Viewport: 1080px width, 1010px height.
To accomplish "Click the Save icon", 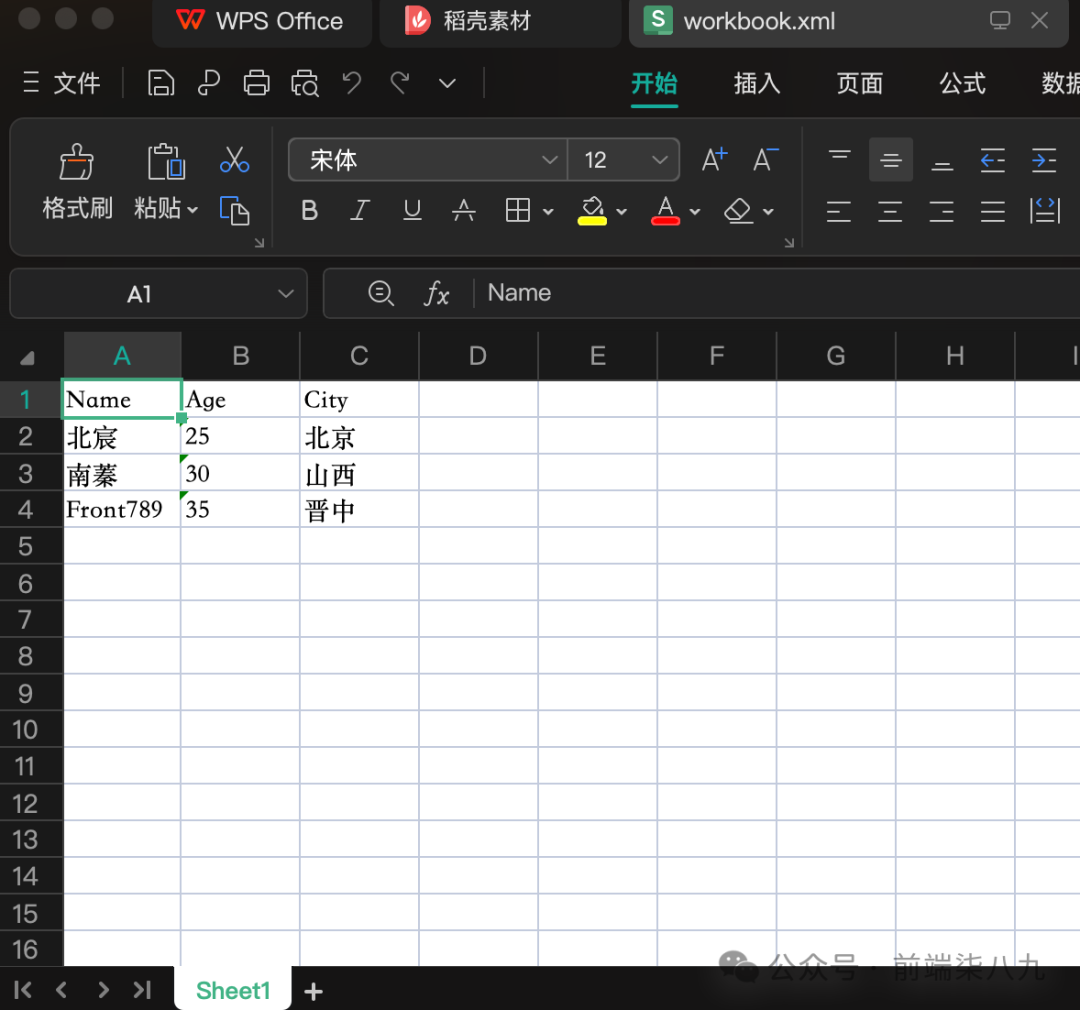I will click(x=160, y=83).
